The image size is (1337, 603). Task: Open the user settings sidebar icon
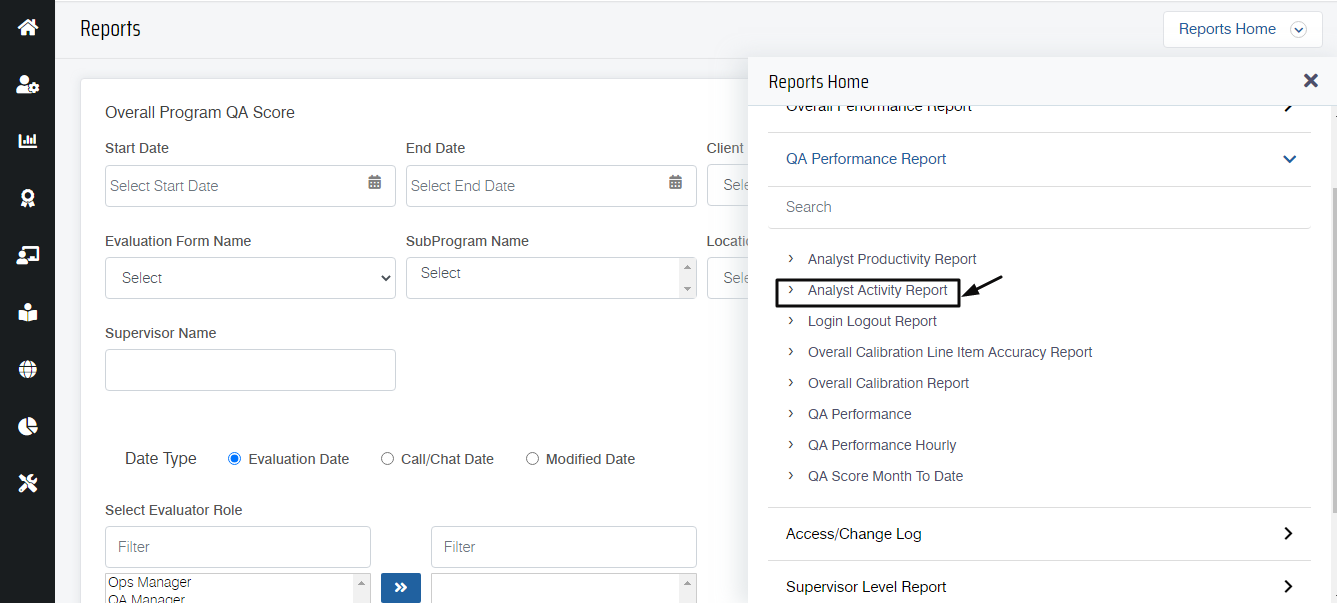[28, 84]
